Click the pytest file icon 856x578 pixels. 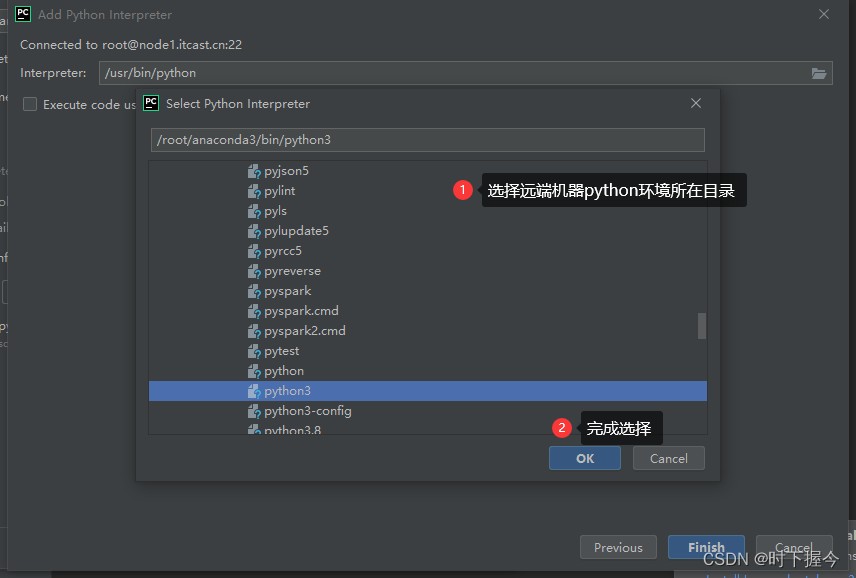click(x=254, y=351)
